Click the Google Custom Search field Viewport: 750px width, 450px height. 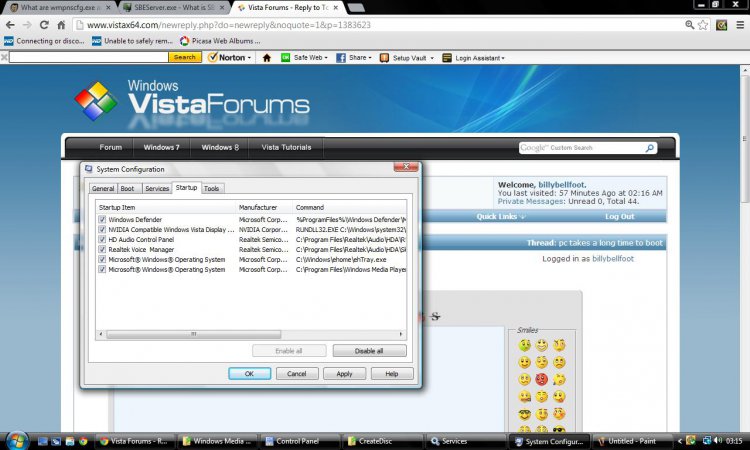581,148
